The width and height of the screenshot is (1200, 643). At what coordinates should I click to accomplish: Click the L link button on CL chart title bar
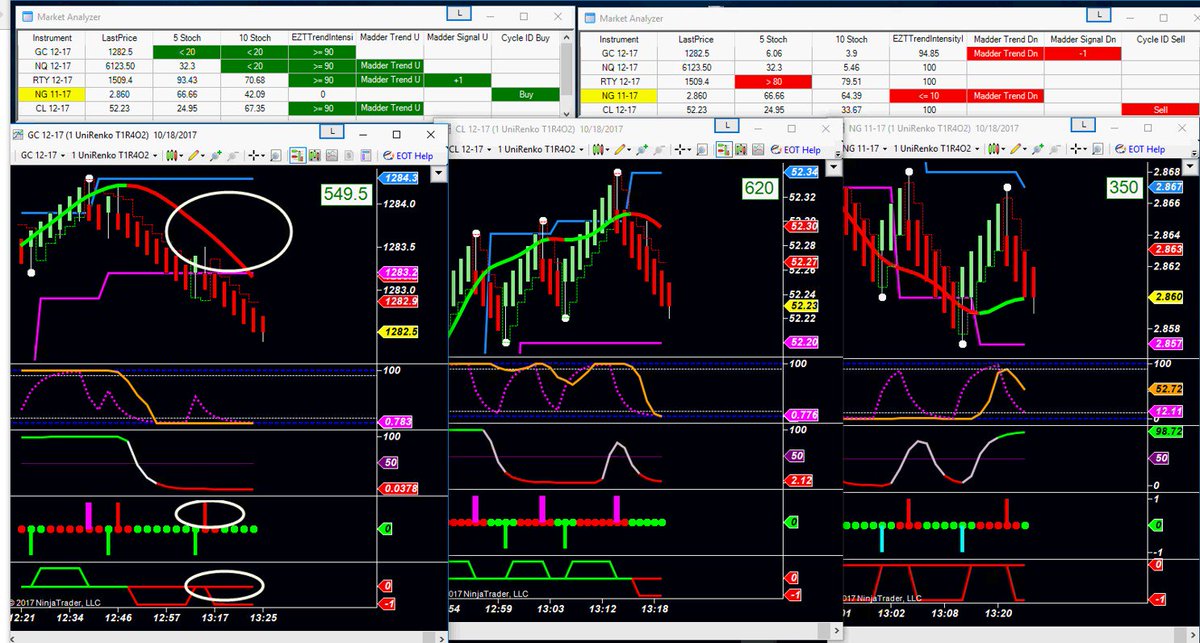(727, 124)
